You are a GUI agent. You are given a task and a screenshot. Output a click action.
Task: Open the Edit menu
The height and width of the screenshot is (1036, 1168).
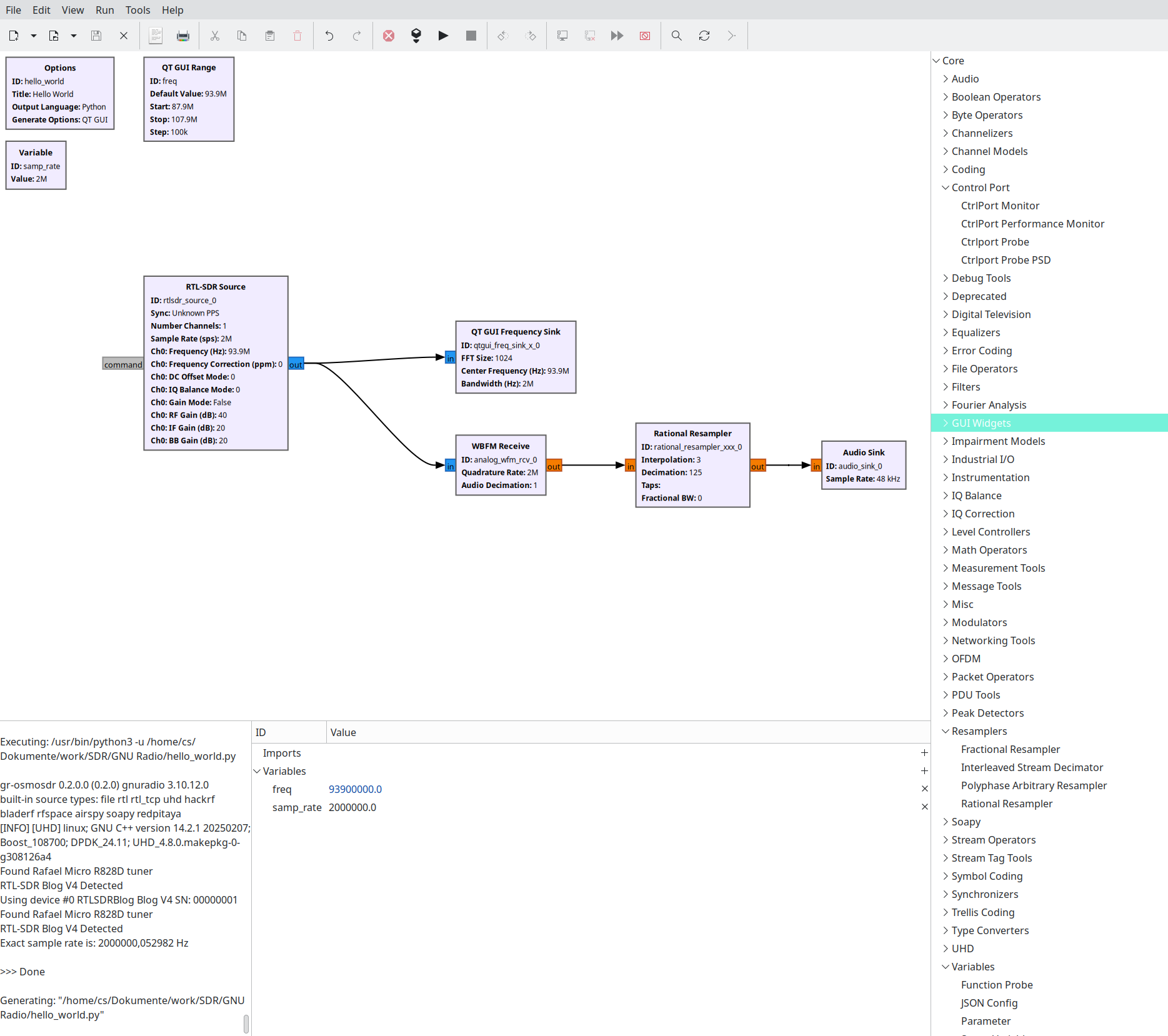(x=41, y=10)
